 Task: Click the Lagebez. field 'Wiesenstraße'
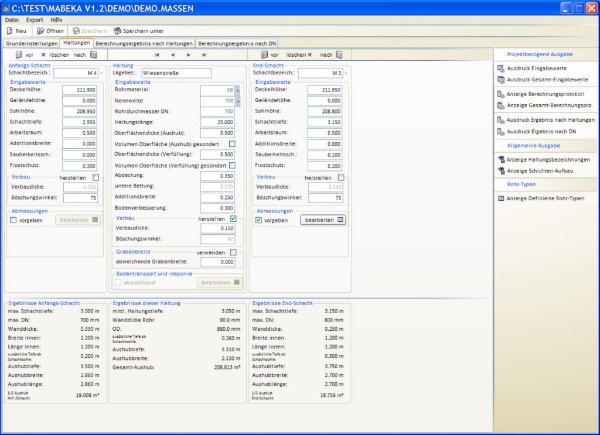pyautogui.click(x=176, y=73)
